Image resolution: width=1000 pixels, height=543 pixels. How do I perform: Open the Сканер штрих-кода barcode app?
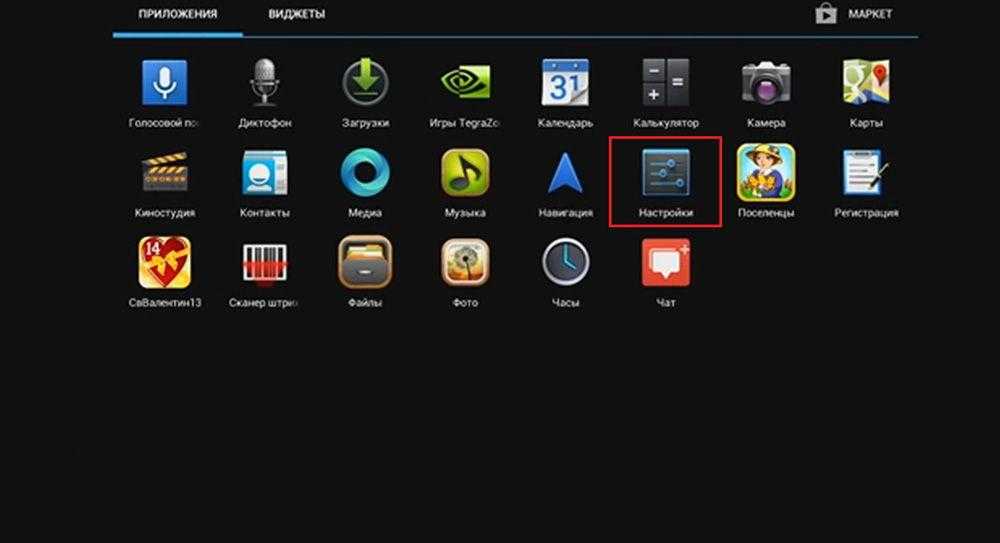265,263
